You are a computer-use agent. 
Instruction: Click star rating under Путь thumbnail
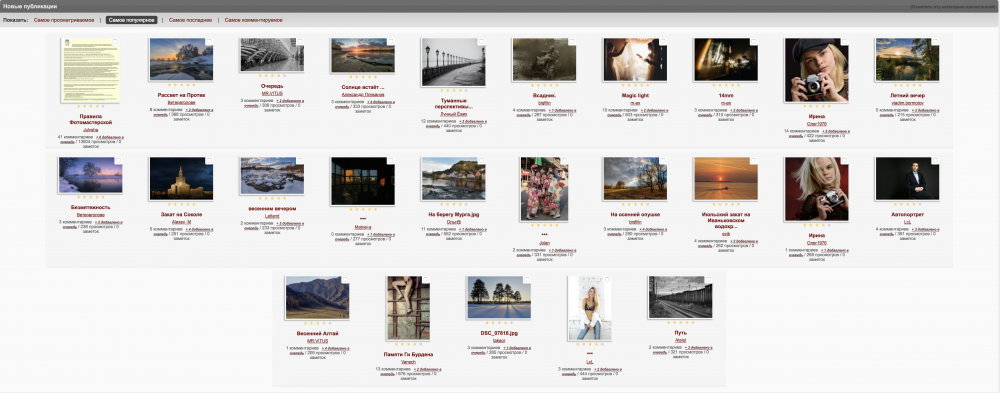(680, 323)
